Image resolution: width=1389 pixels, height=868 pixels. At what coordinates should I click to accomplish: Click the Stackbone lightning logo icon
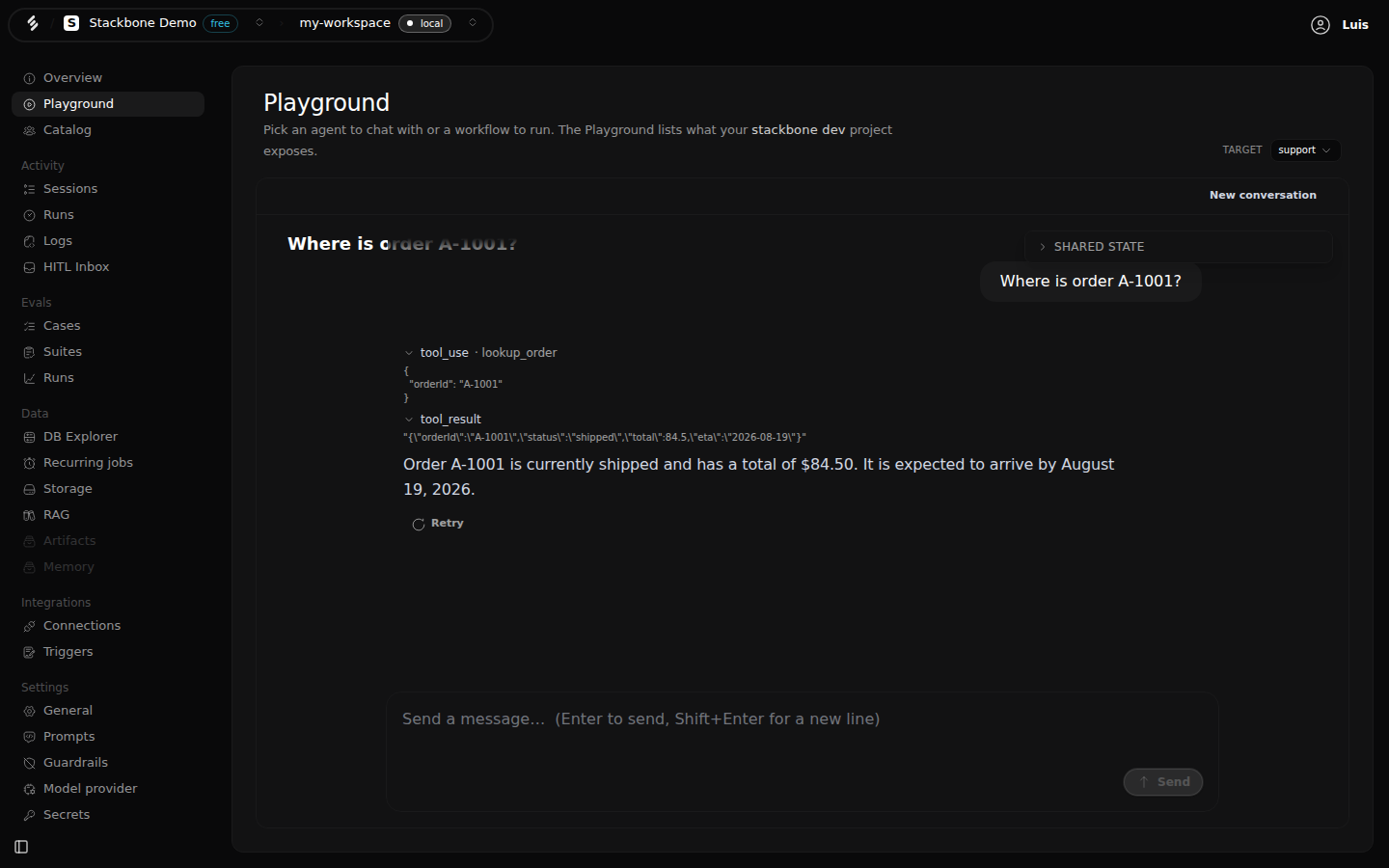point(33,23)
